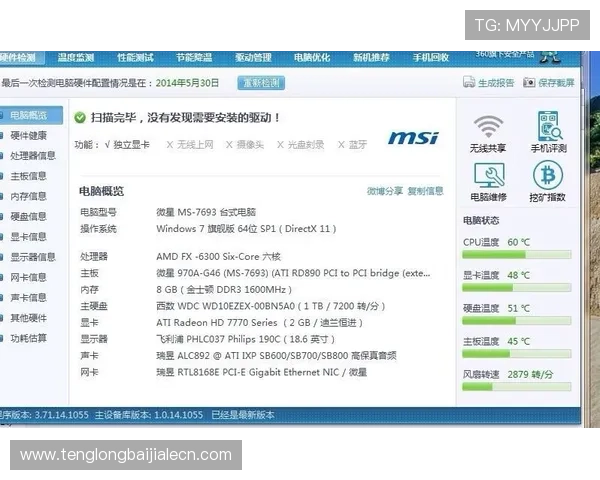600x480 pixels.
Task: Click the 独立显卡 feature indicator
Action: (127, 145)
